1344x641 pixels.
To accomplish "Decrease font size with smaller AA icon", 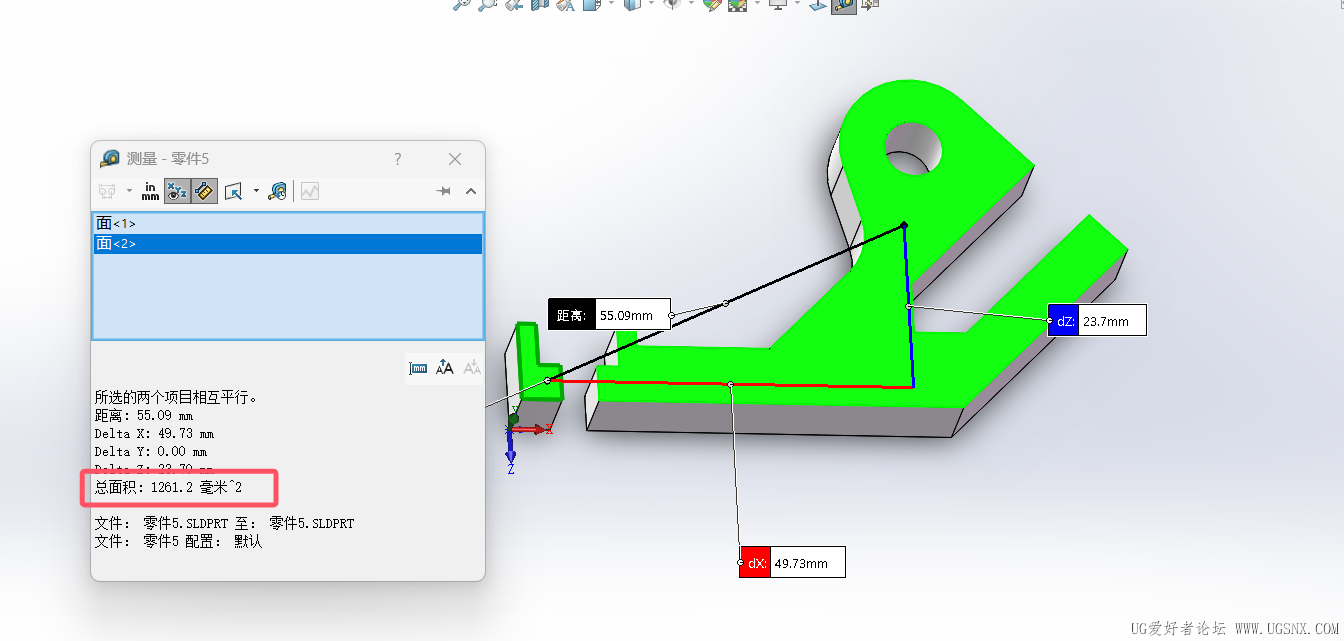I will 471,368.
